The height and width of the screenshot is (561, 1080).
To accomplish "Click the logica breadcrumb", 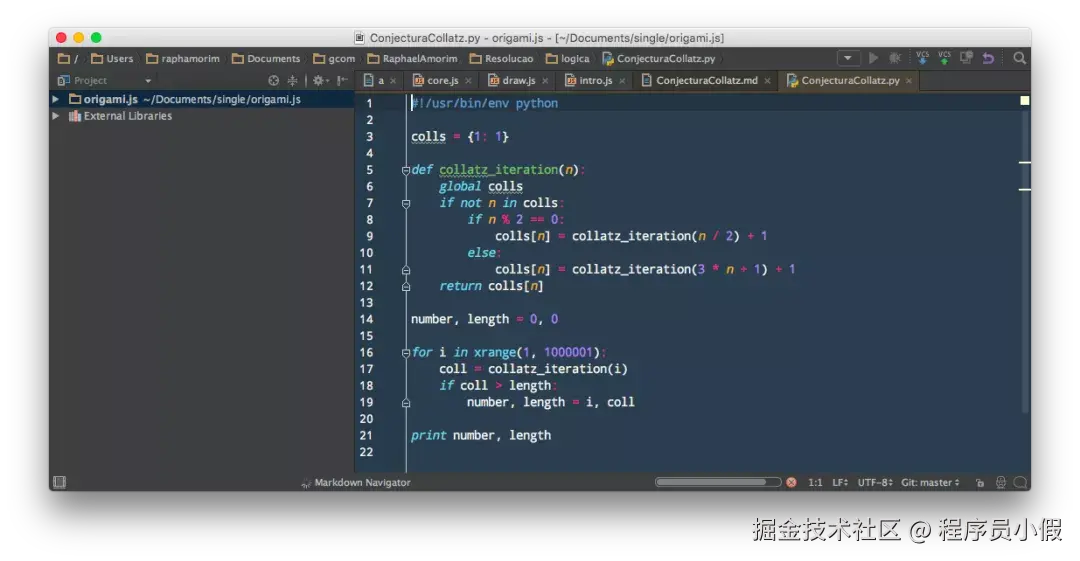I will (568, 59).
